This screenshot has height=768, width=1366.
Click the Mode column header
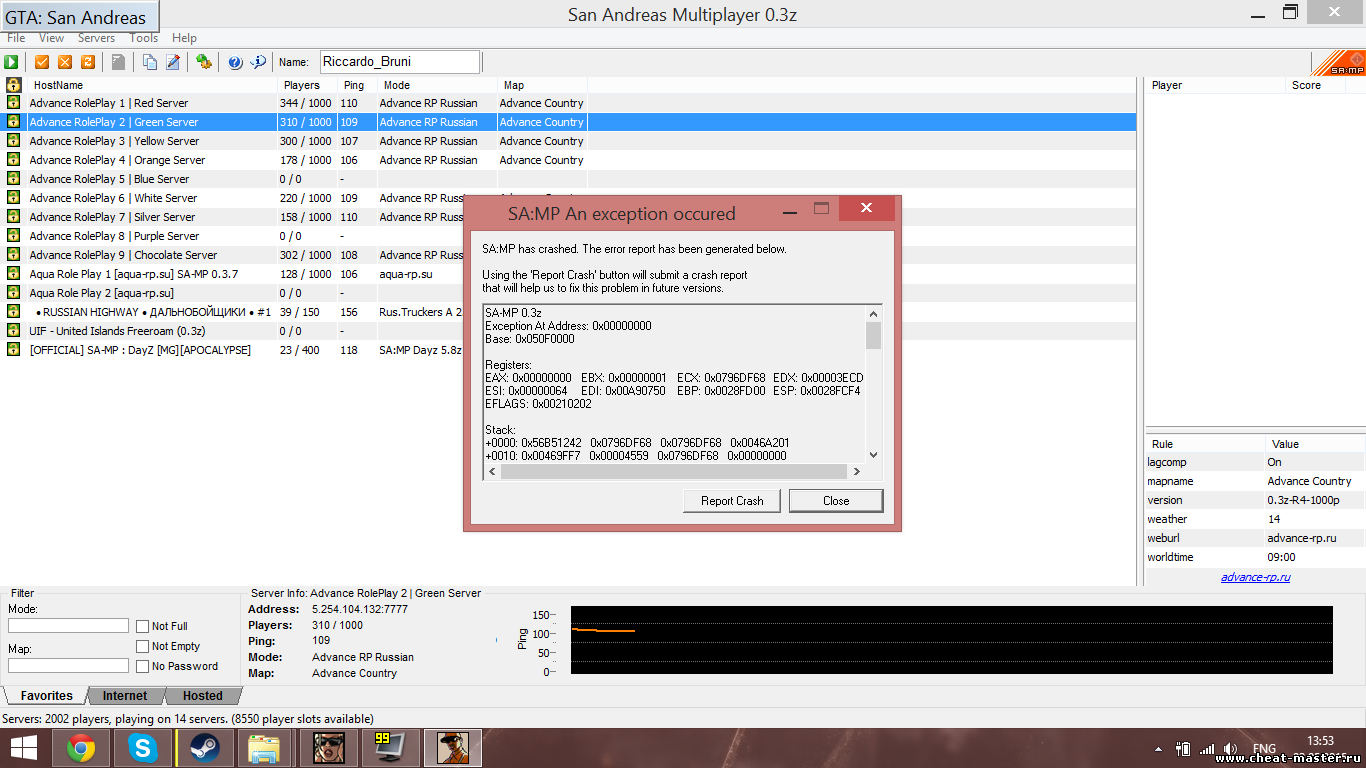pos(437,85)
